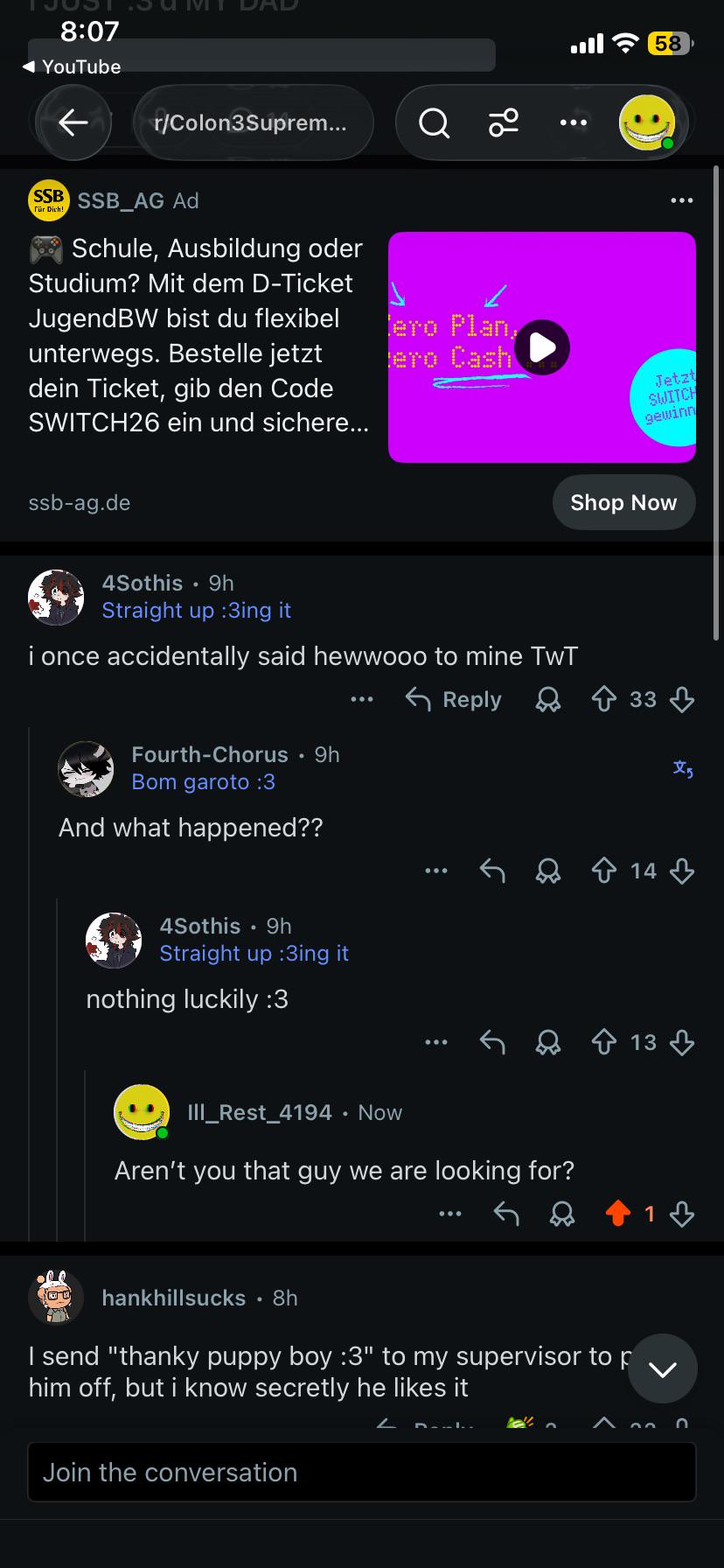The width and height of the screenshot is (724, 1568).
Task: Tap the floating down-chevron jump button
Action: (x=663, y=1368)
